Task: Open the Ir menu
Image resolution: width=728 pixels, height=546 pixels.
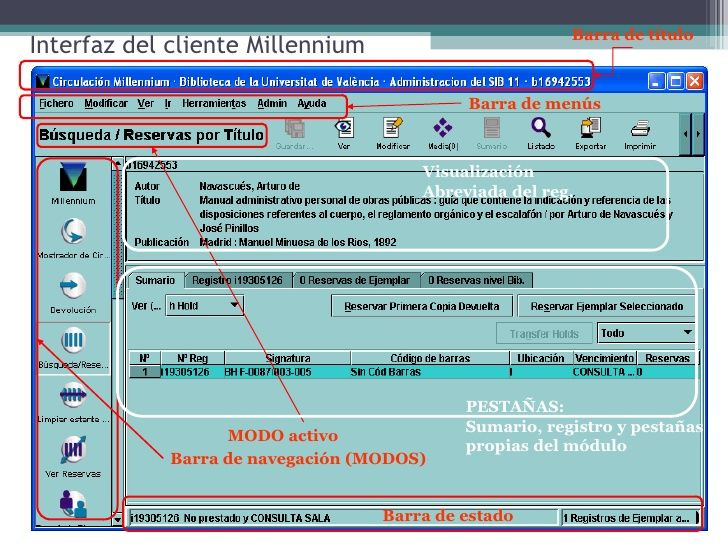Action: point(168,104)
